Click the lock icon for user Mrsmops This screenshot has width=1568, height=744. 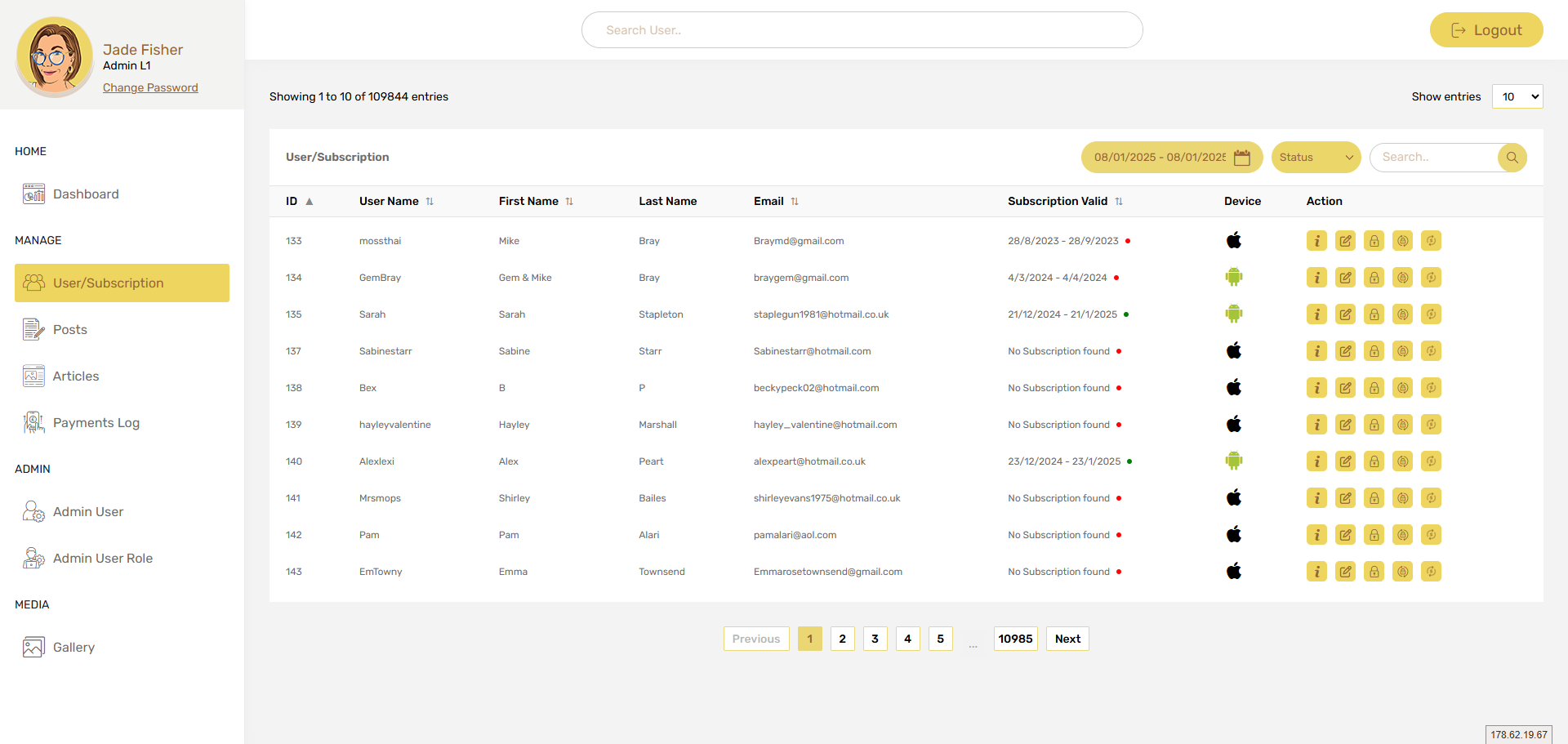coord(1374,498)
